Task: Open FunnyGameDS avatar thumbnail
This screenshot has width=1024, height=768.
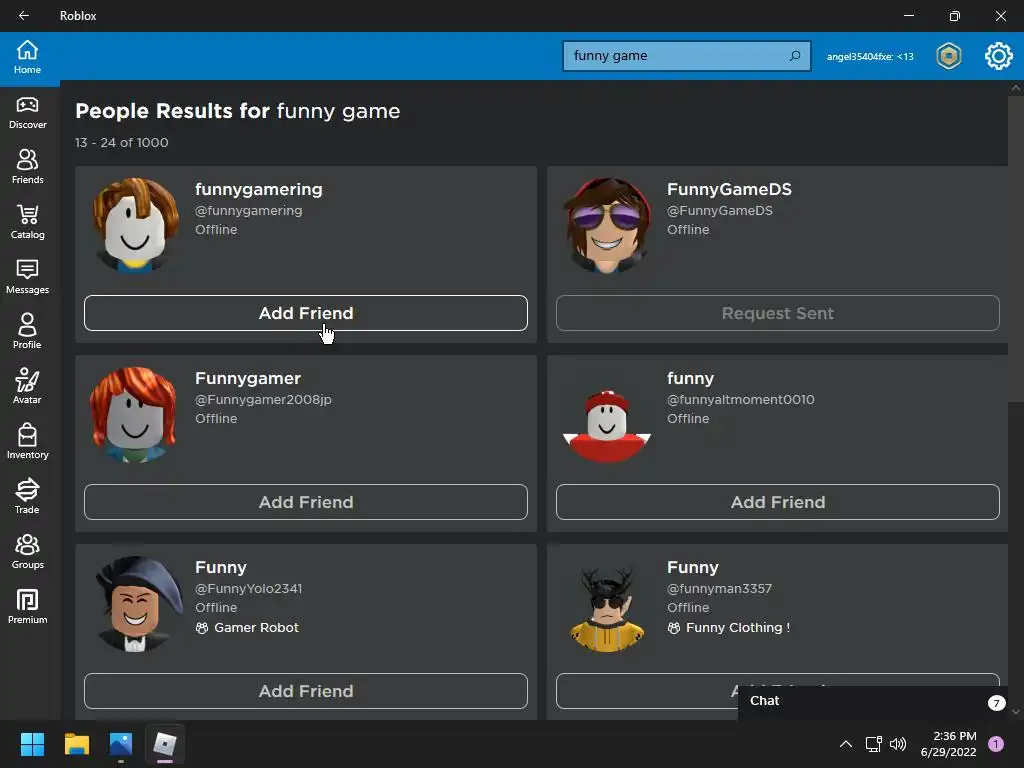Action: point(607,225)
